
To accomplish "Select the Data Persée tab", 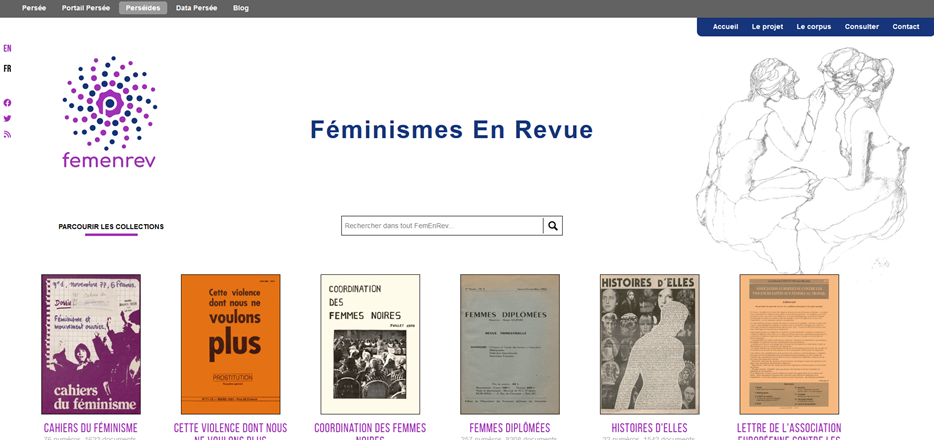I will click(x=196, y=8).
